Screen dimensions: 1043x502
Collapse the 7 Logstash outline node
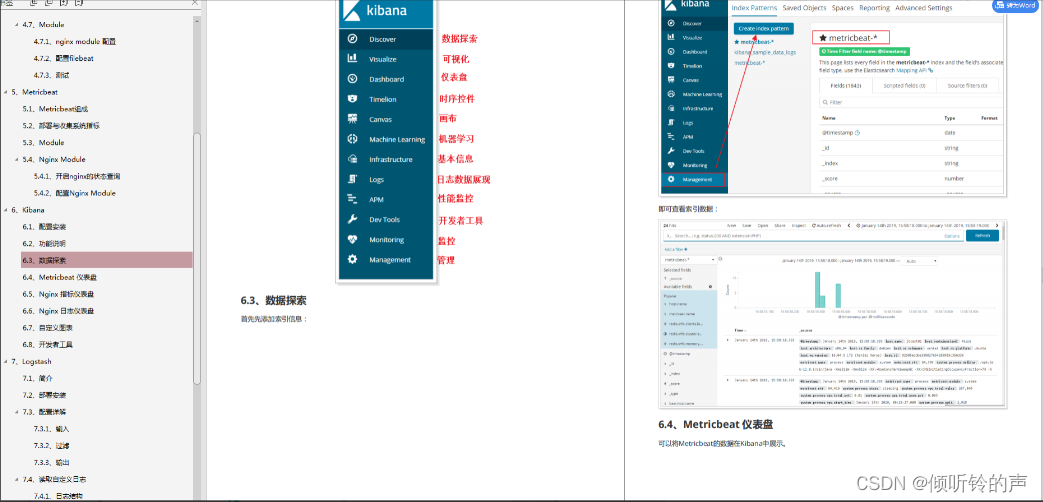click(x=5, y=362)
